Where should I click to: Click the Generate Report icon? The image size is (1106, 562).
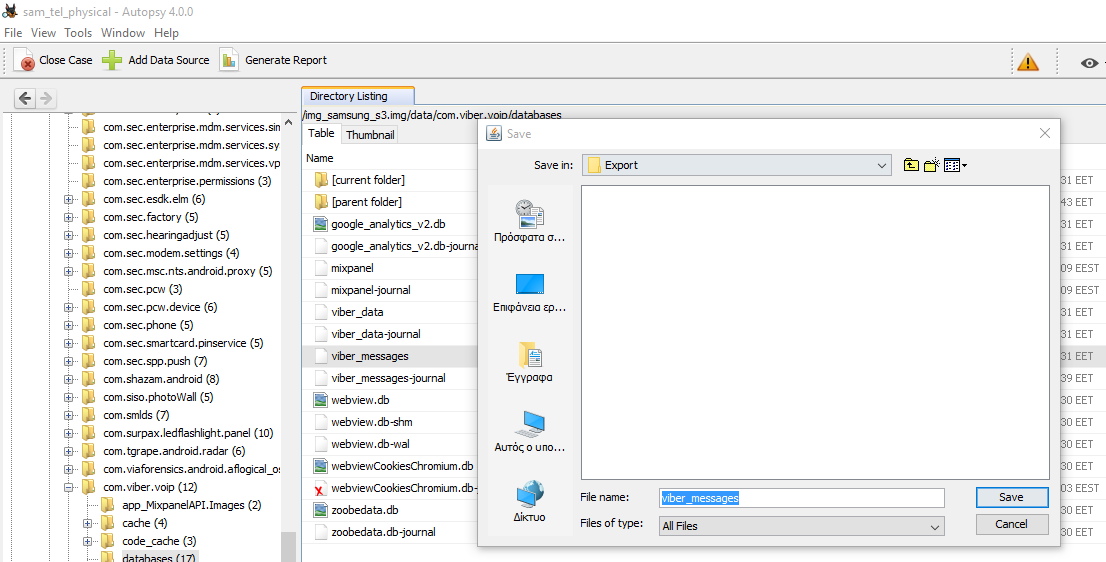229,60
